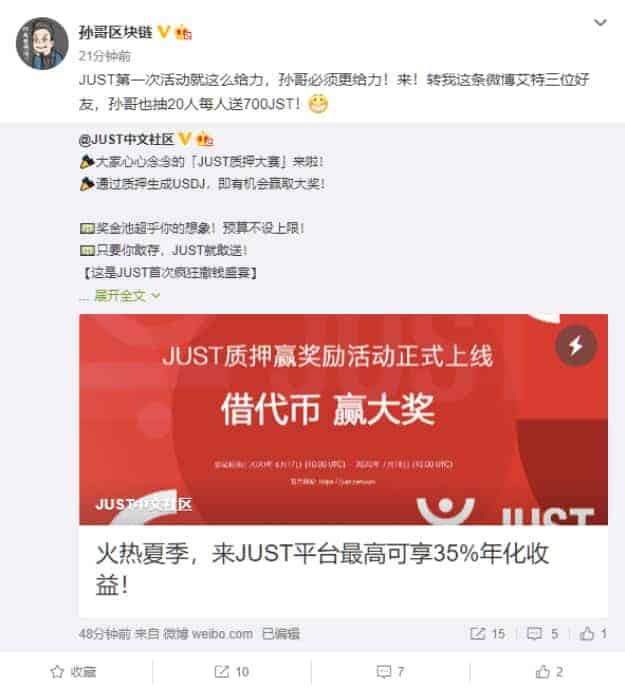This screenshot has height=689, width=625.
Task: Open the post options chevron menu
Action: [600, 22]
